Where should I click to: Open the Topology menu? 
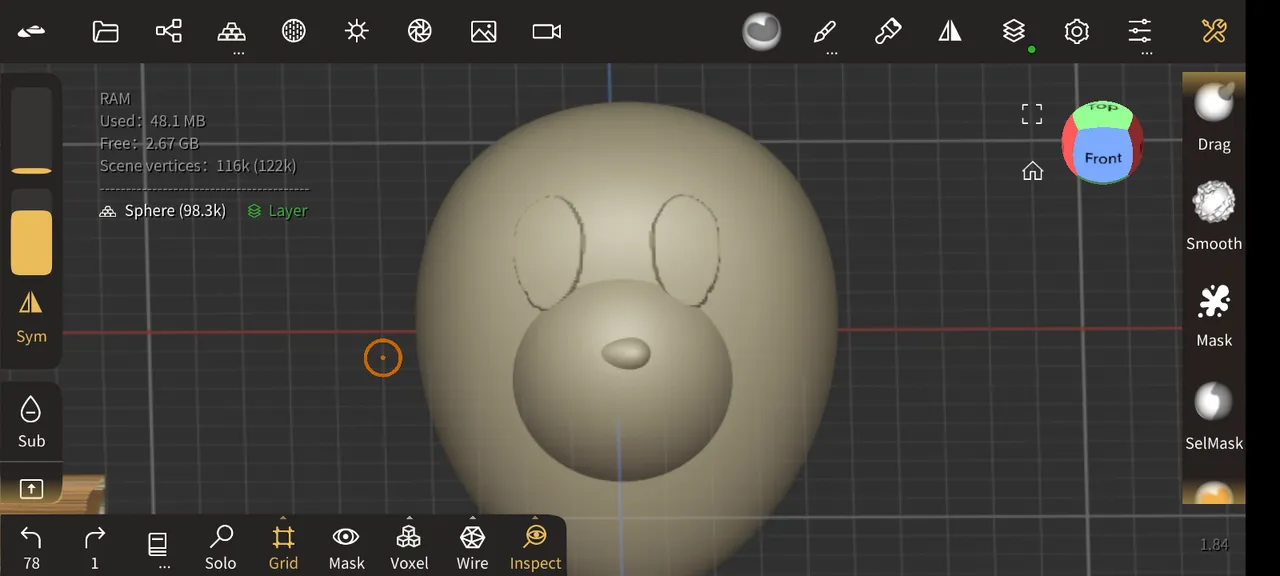[x=232, y=31]
